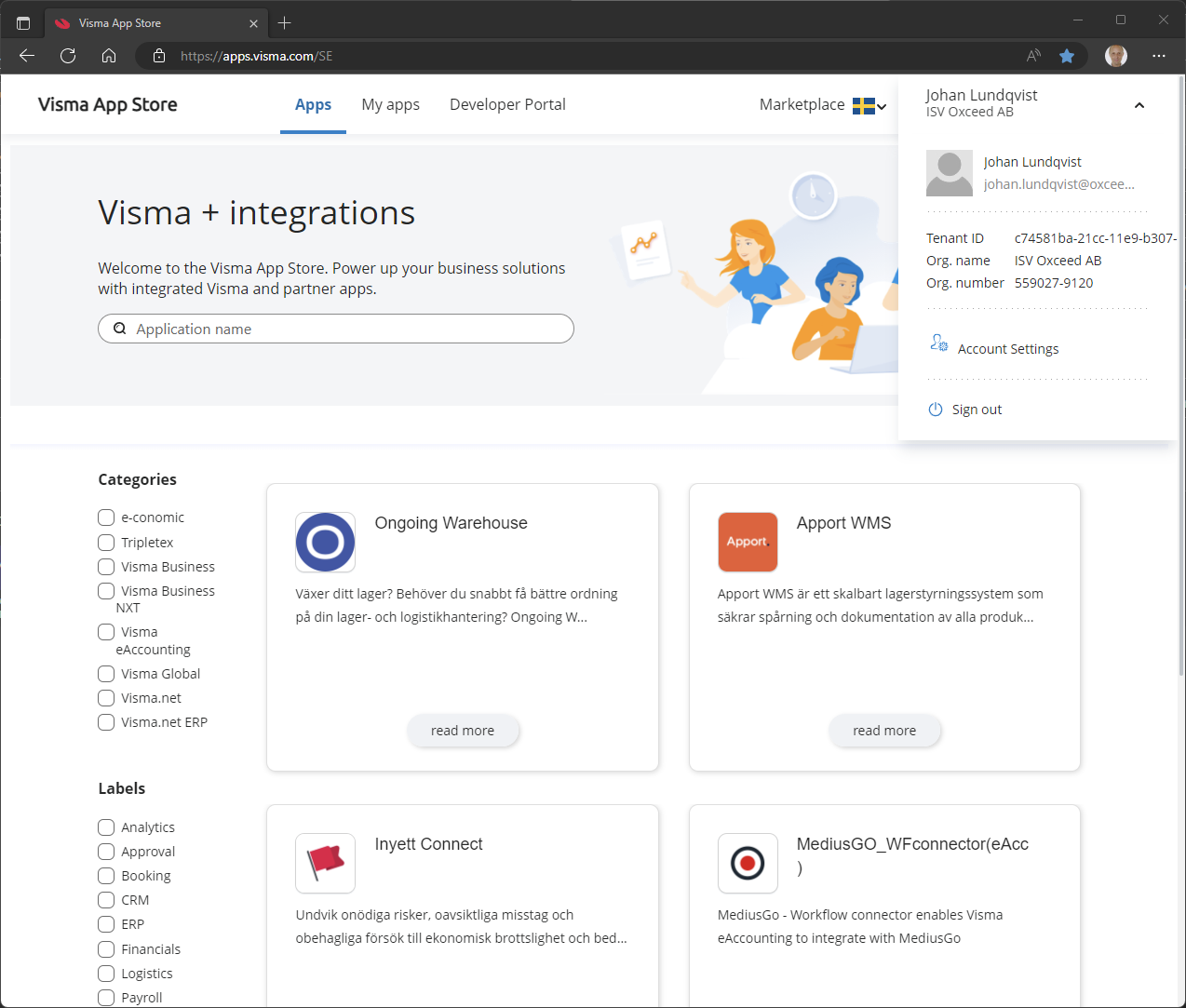Open the vertical tabs menu in the browser
The image size is (1186, 1008).
click(x=23, y=21)
